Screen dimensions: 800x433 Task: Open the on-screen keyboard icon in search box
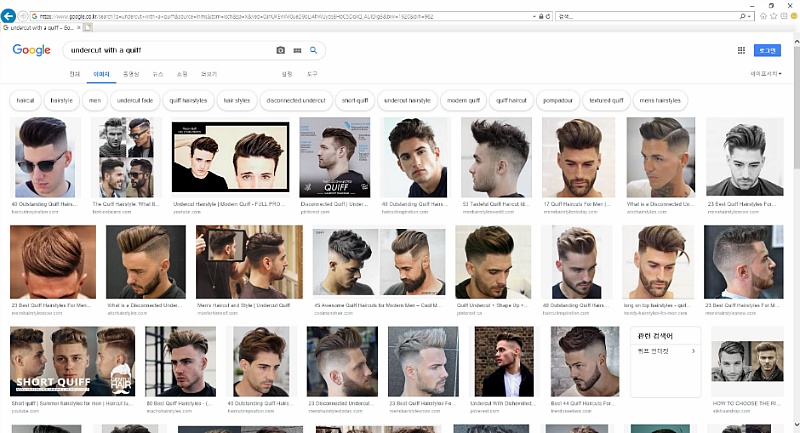point(297,50)
